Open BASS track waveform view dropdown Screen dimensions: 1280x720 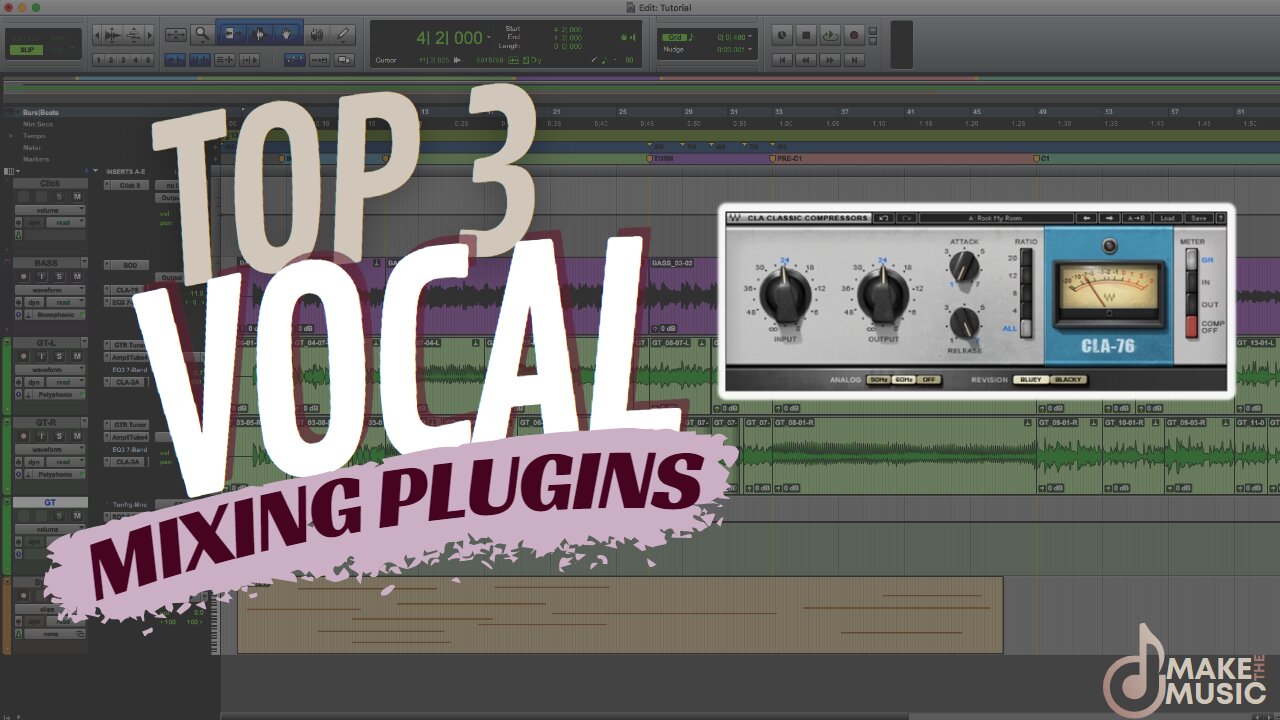50,290
